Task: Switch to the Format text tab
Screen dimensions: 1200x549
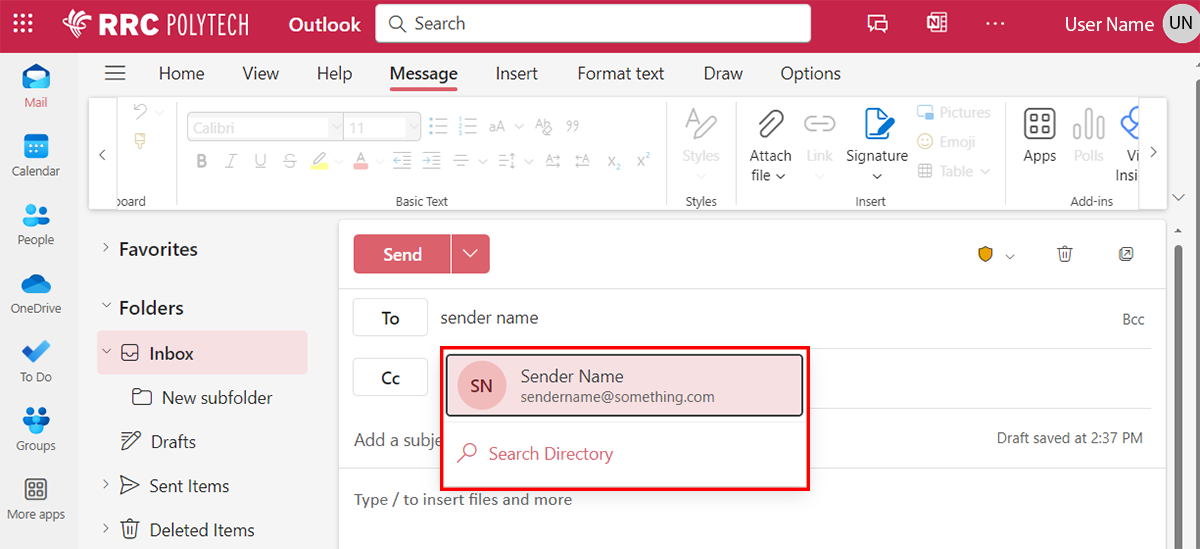Action: point(620,73)
